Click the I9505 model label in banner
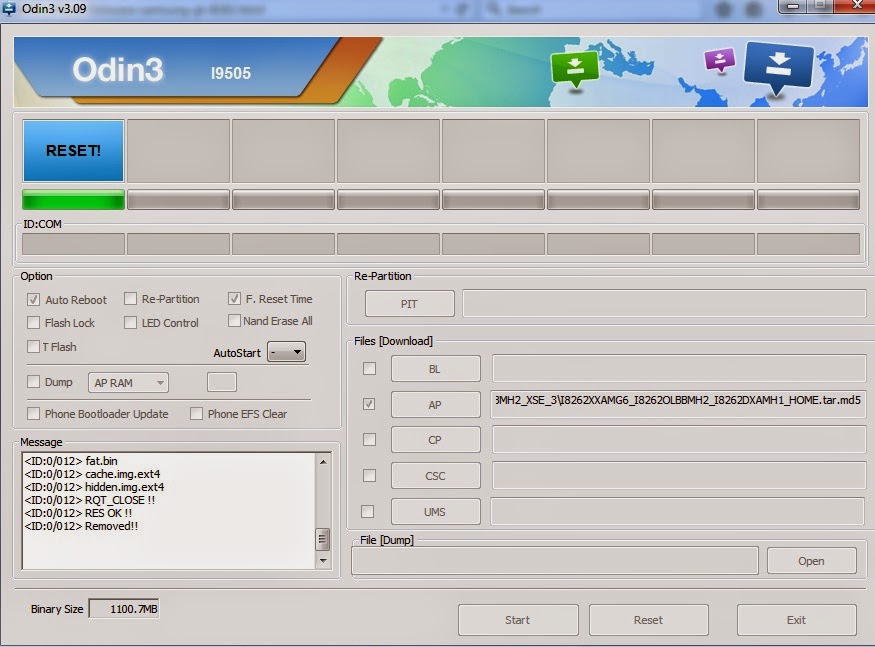 pos(230,73)
